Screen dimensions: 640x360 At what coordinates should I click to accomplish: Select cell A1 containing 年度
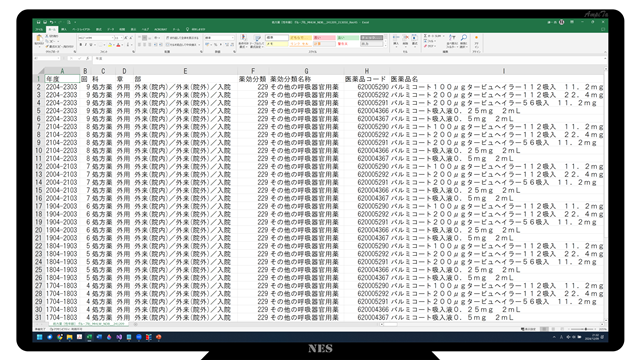coord(62,79)
